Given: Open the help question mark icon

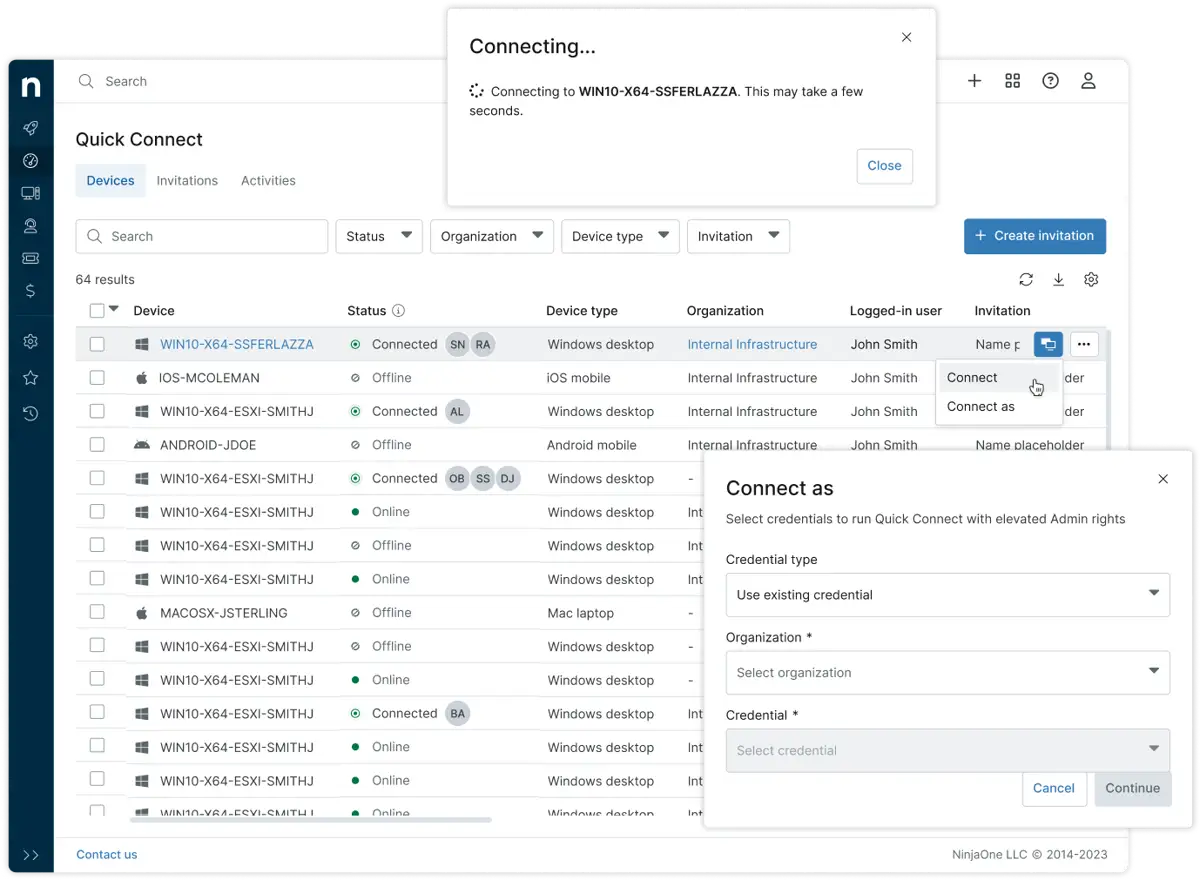Looking at the screenshot, I should point(1050,81).
